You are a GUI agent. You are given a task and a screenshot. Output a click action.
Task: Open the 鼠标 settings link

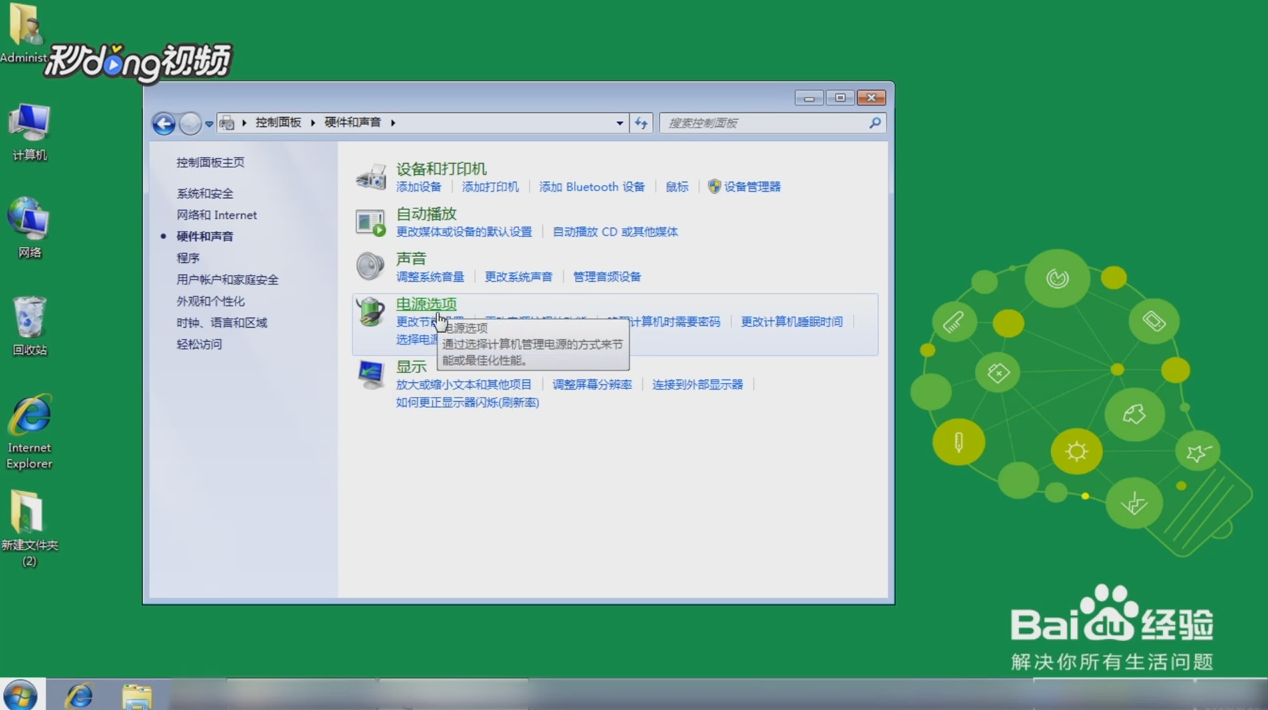tap(677, 187)
